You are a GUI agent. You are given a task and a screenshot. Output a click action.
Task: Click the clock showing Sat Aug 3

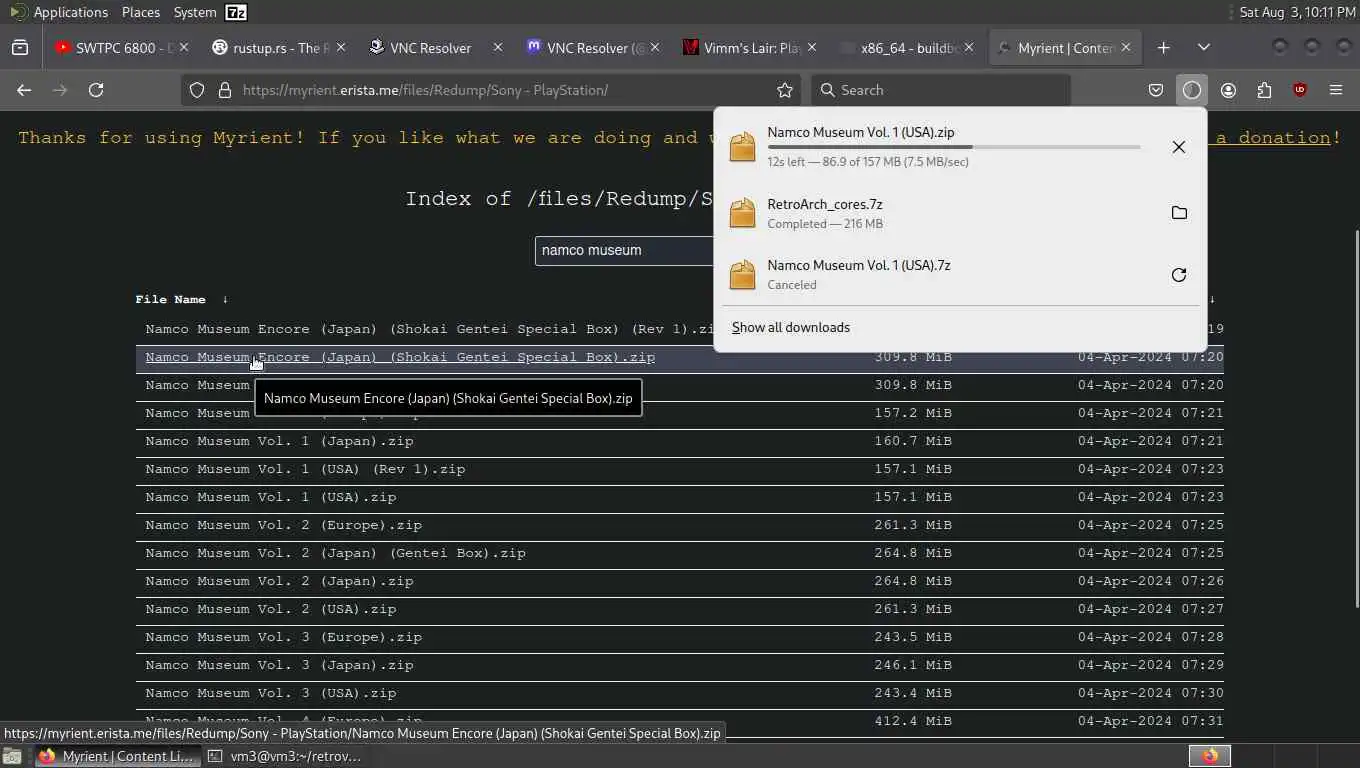point(1297,12)
